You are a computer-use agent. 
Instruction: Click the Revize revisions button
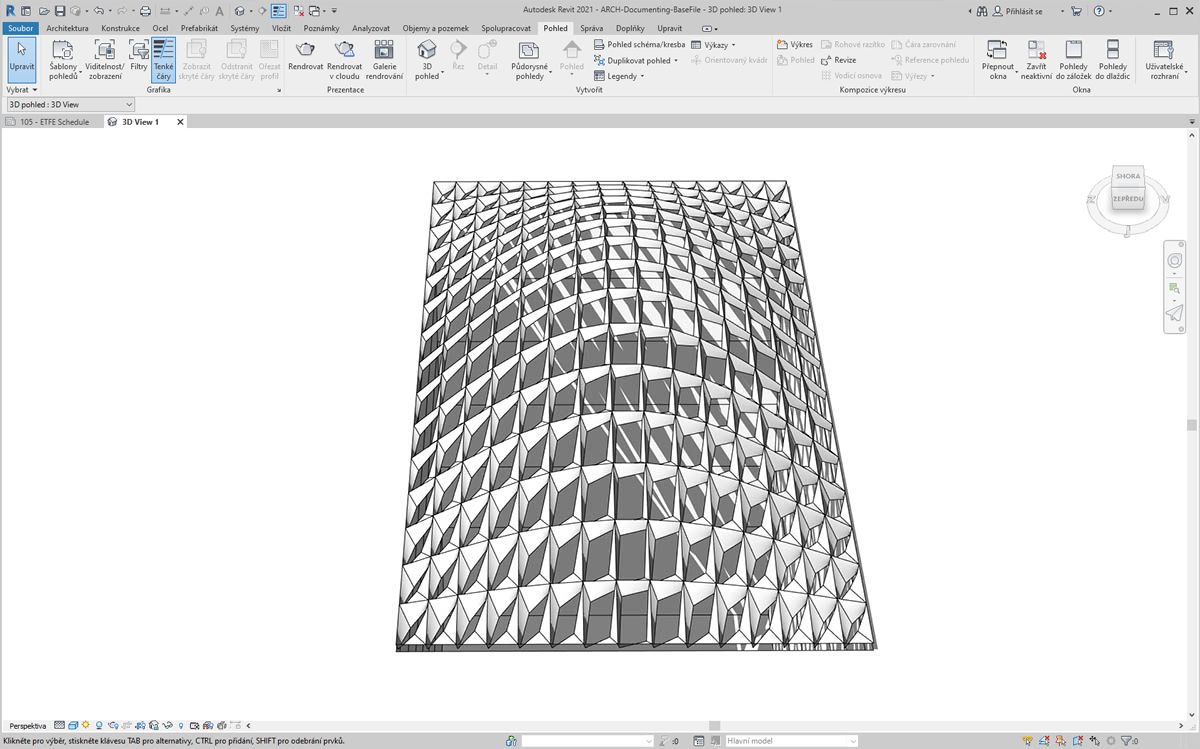[838, 60]
